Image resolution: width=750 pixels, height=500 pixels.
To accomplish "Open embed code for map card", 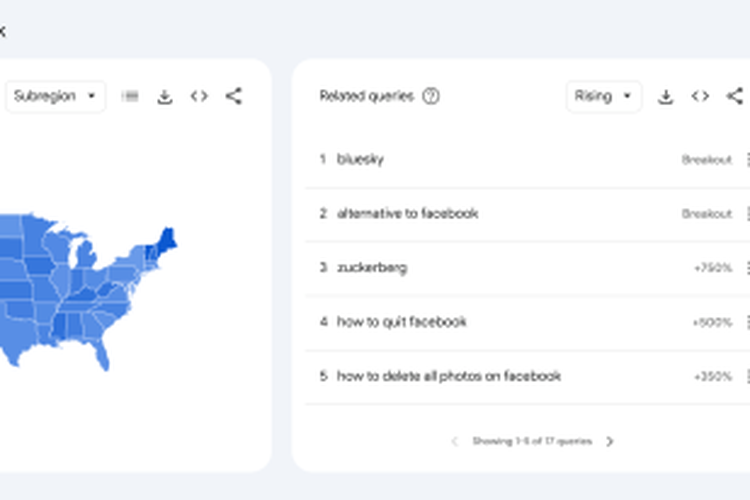I will 199,97.
